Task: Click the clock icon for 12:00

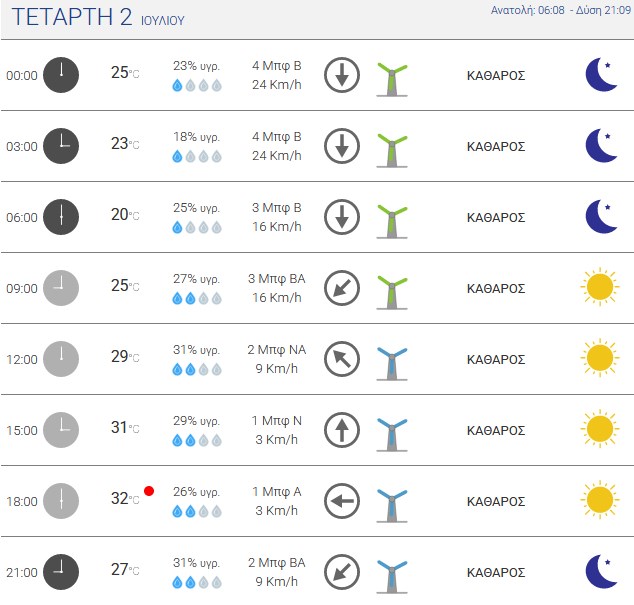Action: click(x=61, y=359)
